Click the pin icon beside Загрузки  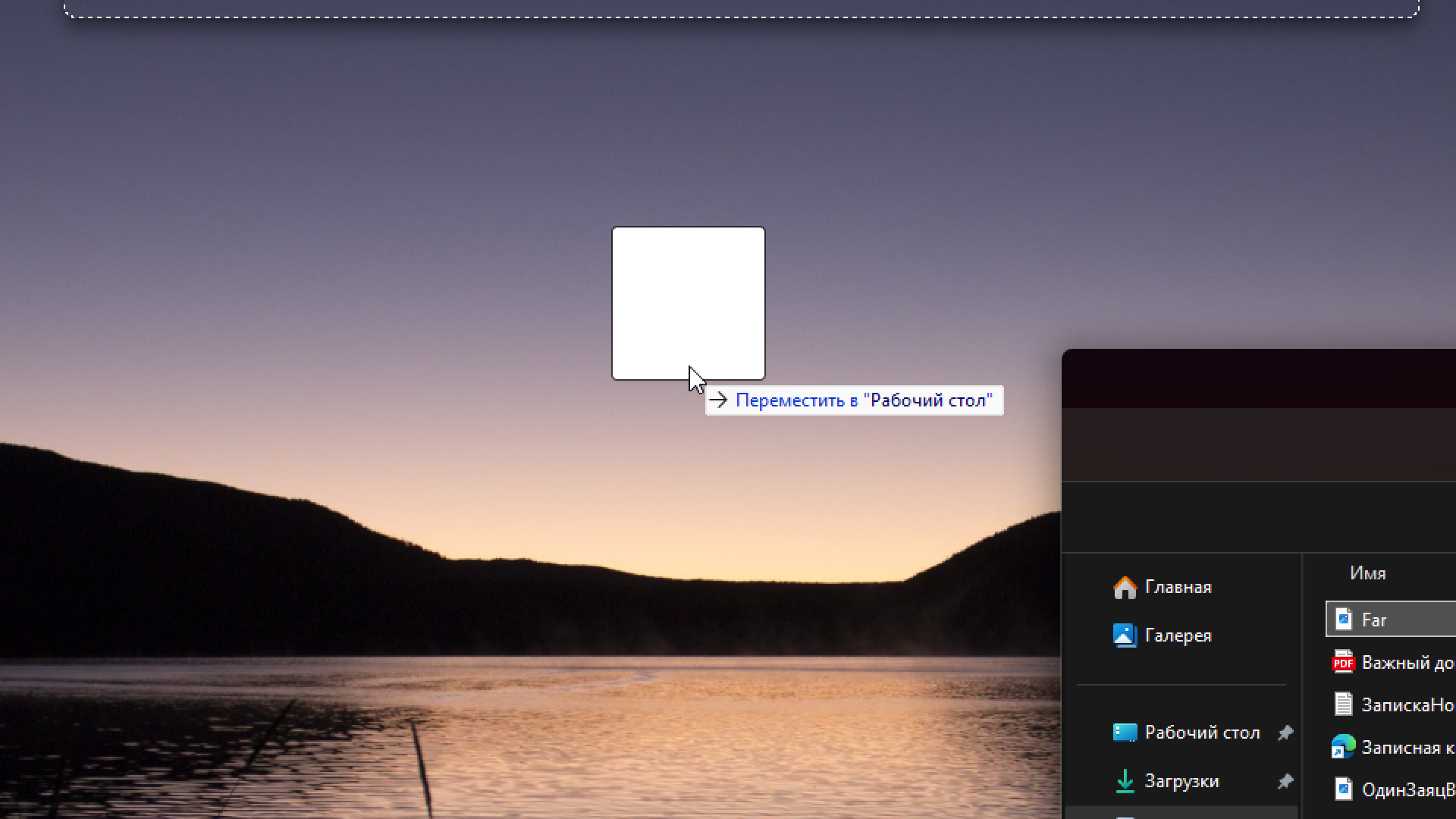pos(1285,781)
